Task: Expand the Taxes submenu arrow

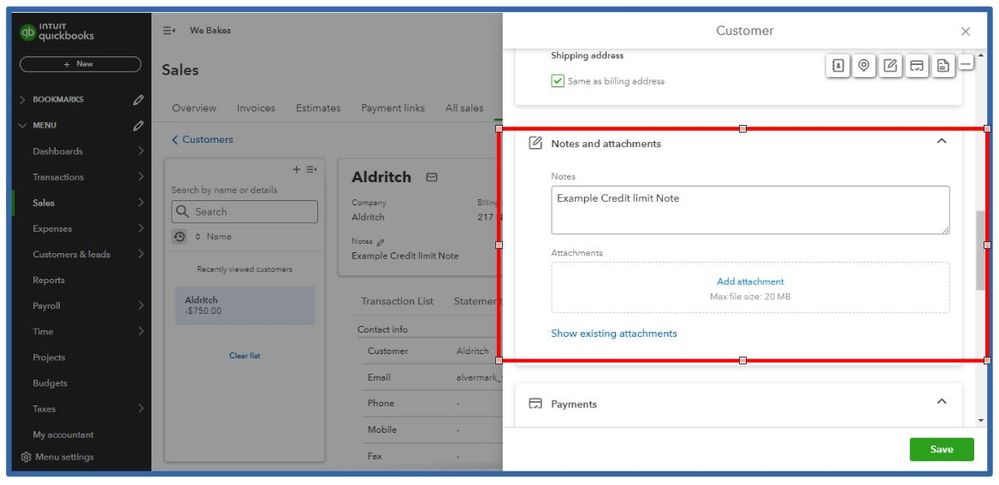Action: 140,409
